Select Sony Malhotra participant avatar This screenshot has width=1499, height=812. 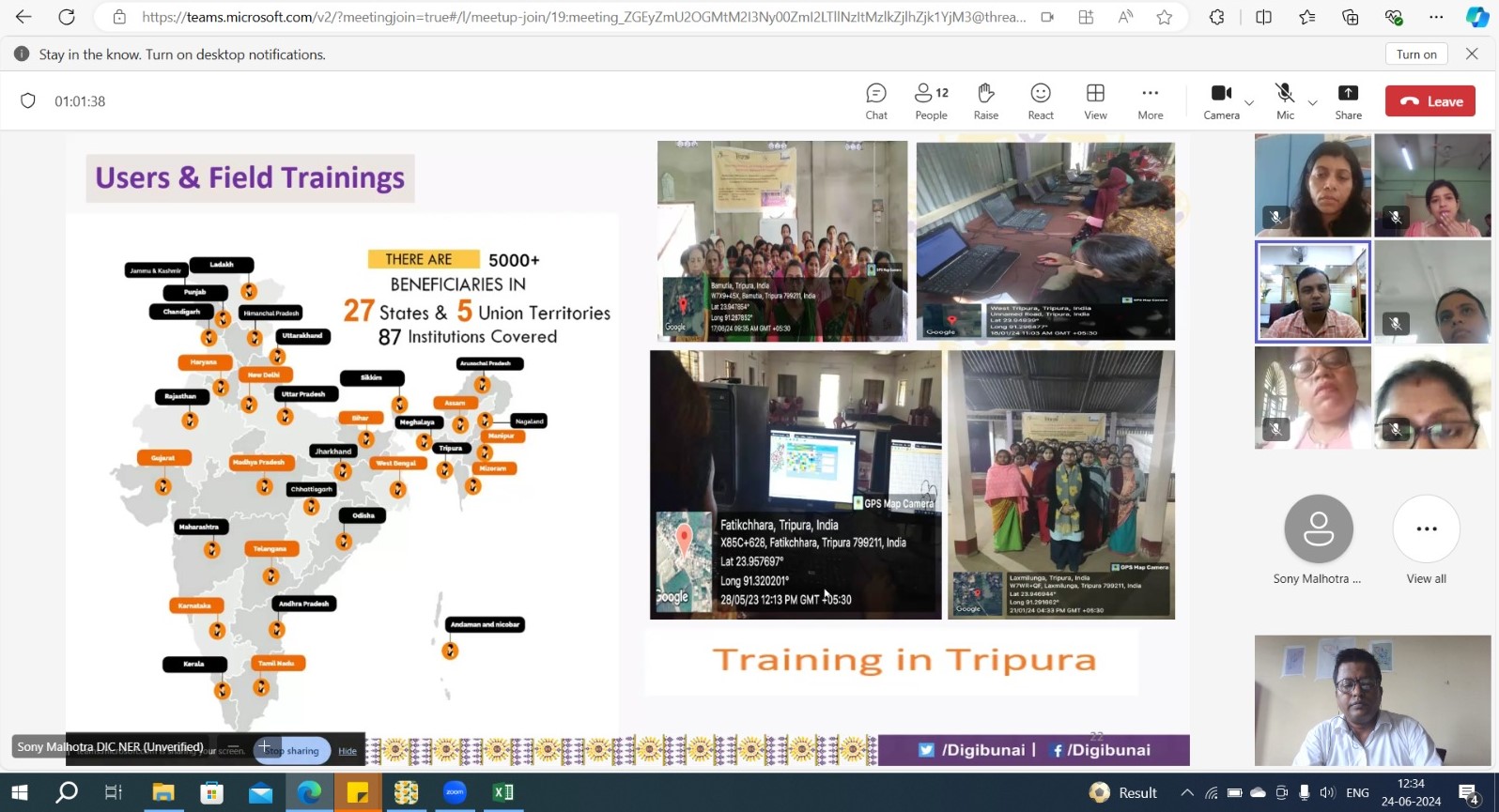(1319, 529)
